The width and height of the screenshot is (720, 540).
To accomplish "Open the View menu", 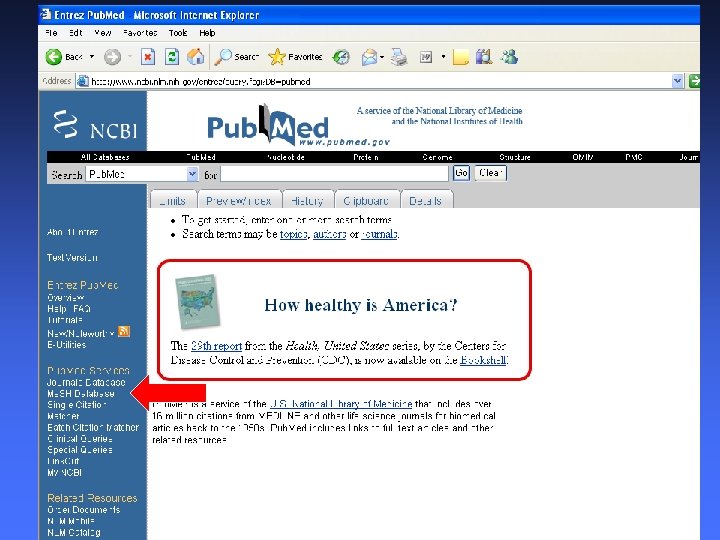I will point(102,33).
